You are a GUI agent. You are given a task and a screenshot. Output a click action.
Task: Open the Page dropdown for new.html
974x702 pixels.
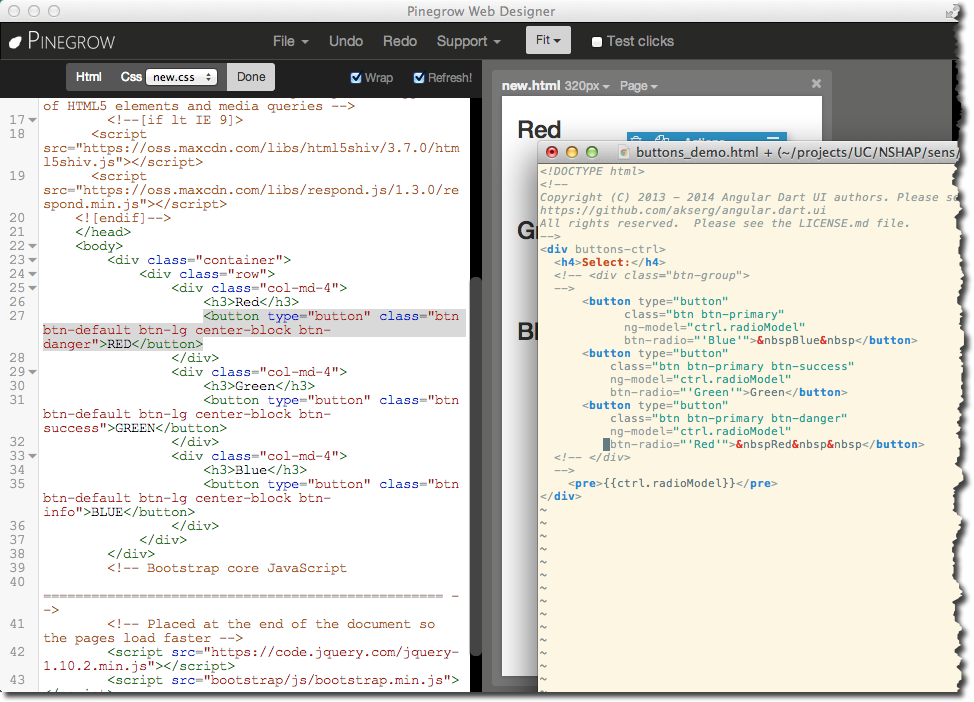coord(638,86)
